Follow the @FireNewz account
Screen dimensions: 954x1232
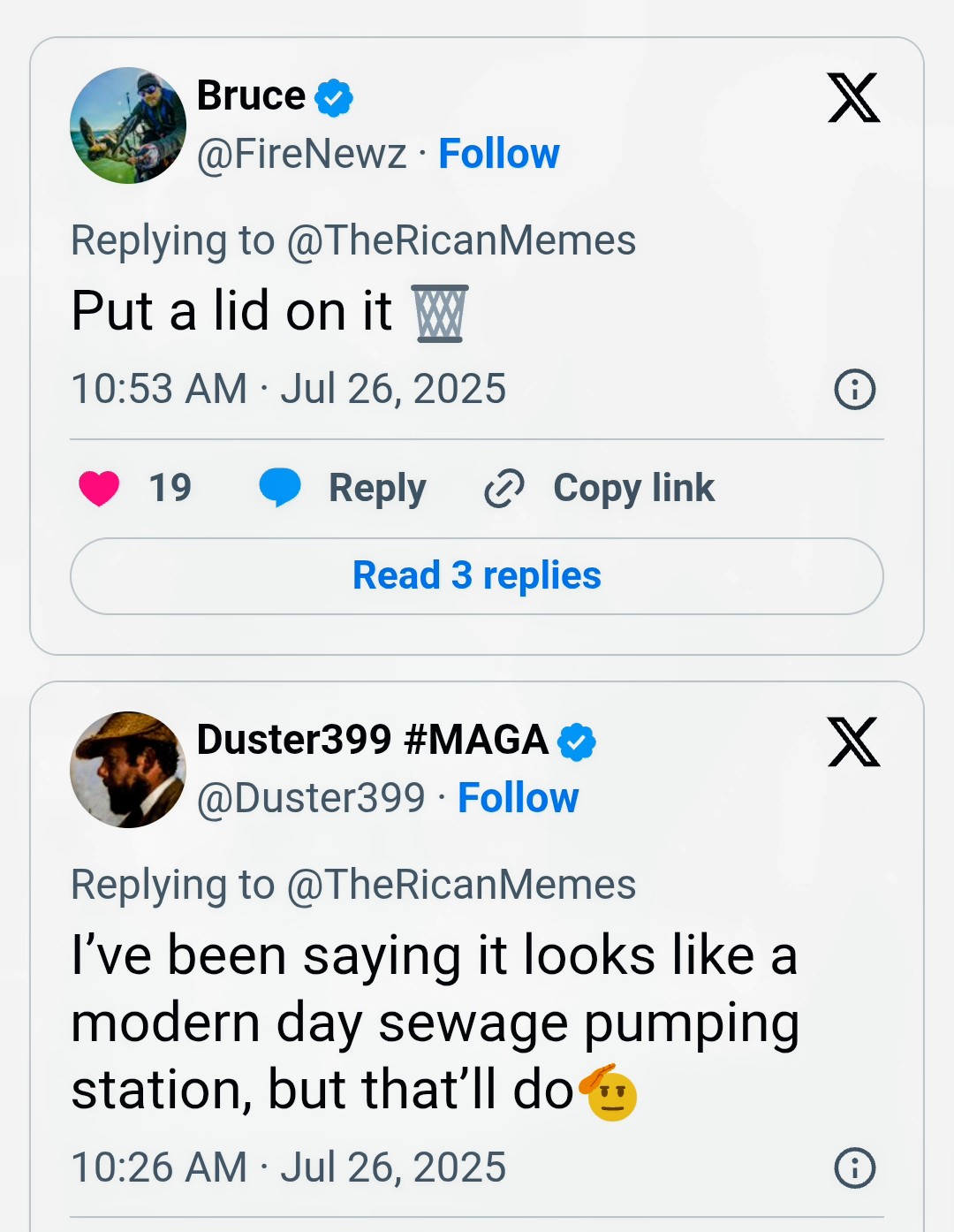(x=499, y=154)
